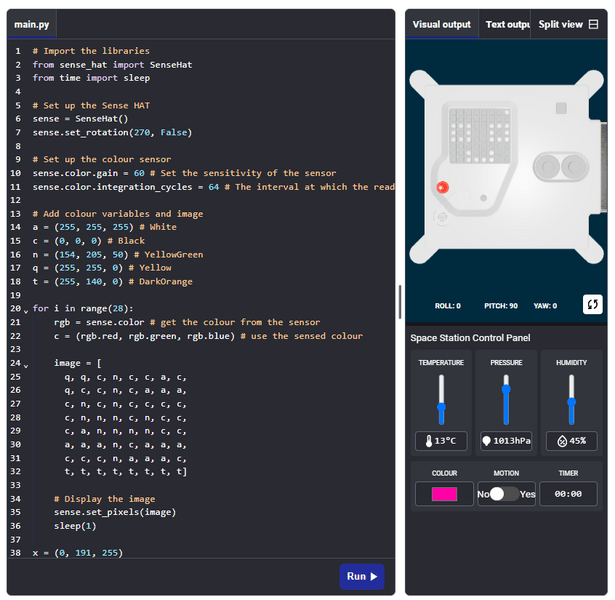
Task: Click the split view layout icon
Action: click(x=594, y=24)
